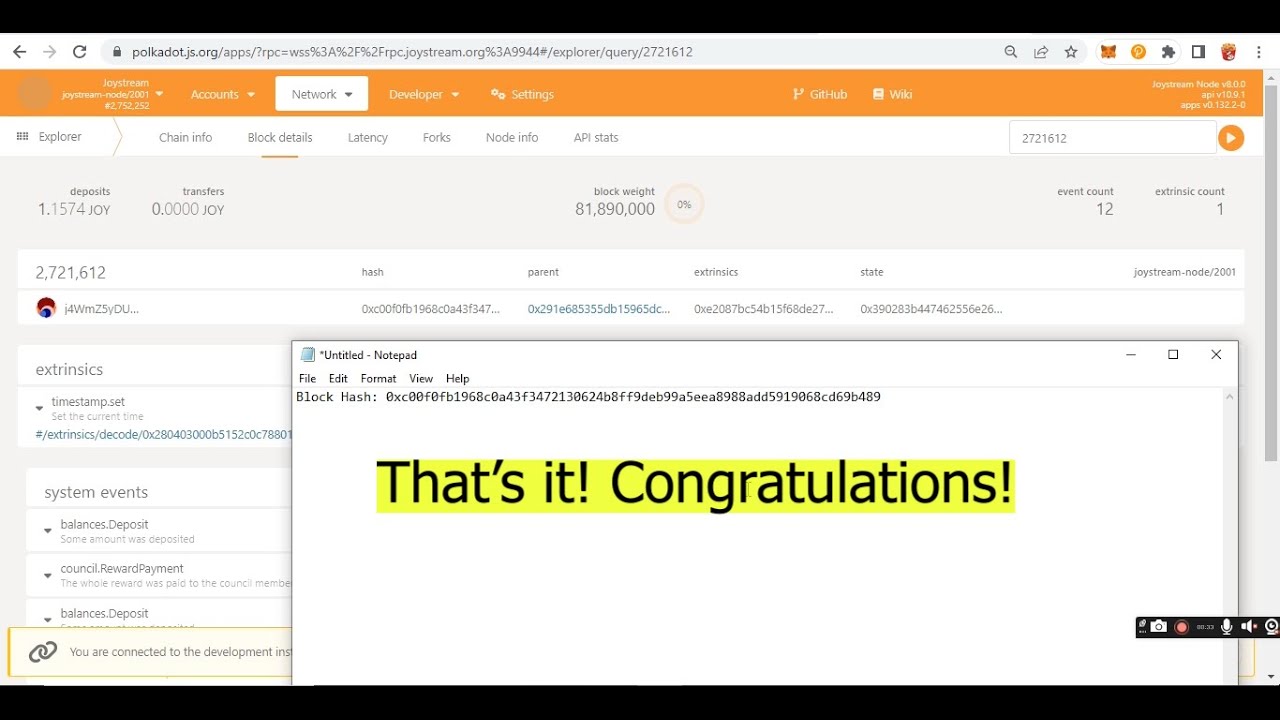
Task: Expand the council.RewardPayment event
Action: click(x=47, y=575)
